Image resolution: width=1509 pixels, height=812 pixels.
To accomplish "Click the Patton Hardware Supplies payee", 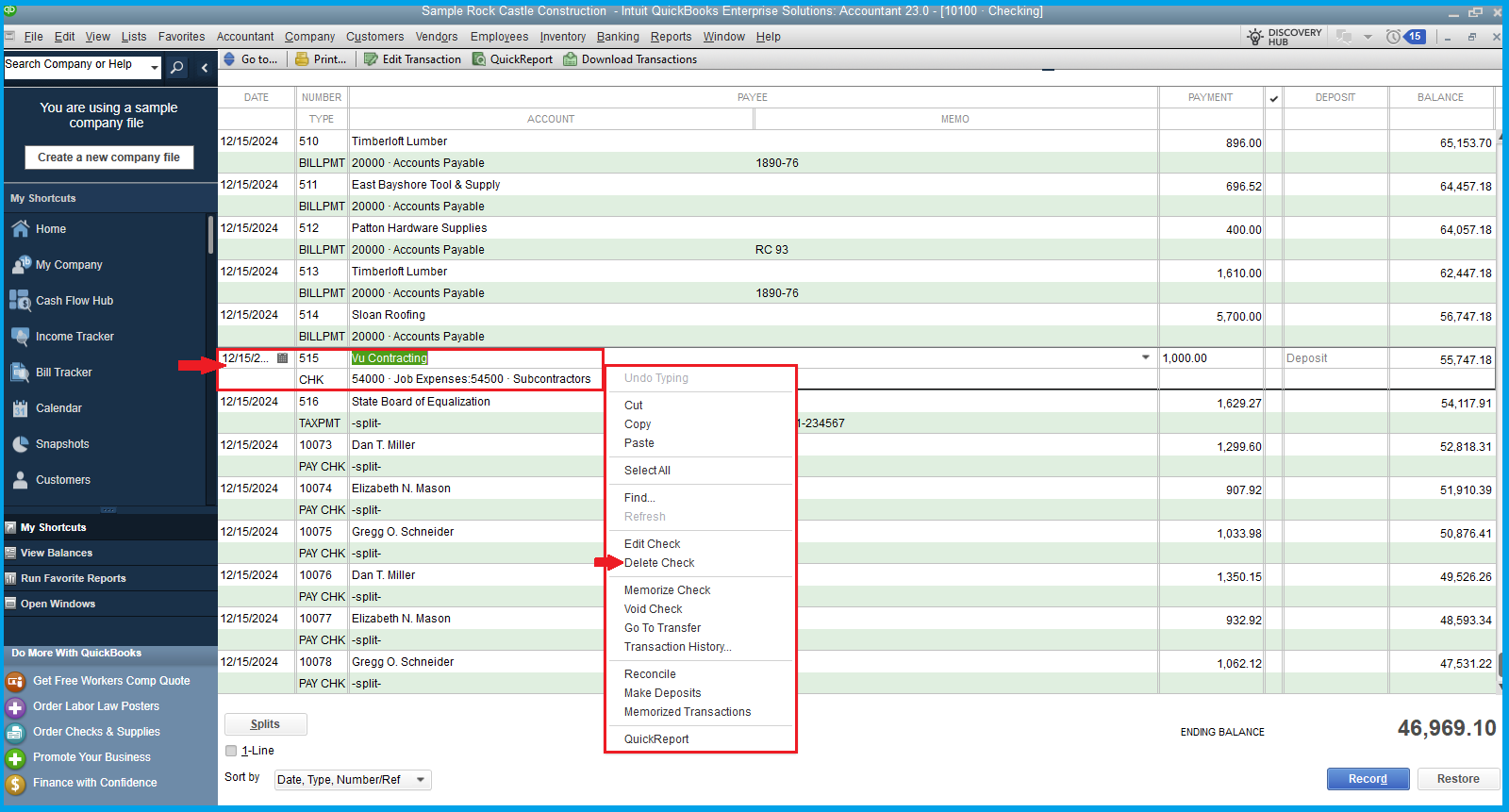I will tap(420, 228).
